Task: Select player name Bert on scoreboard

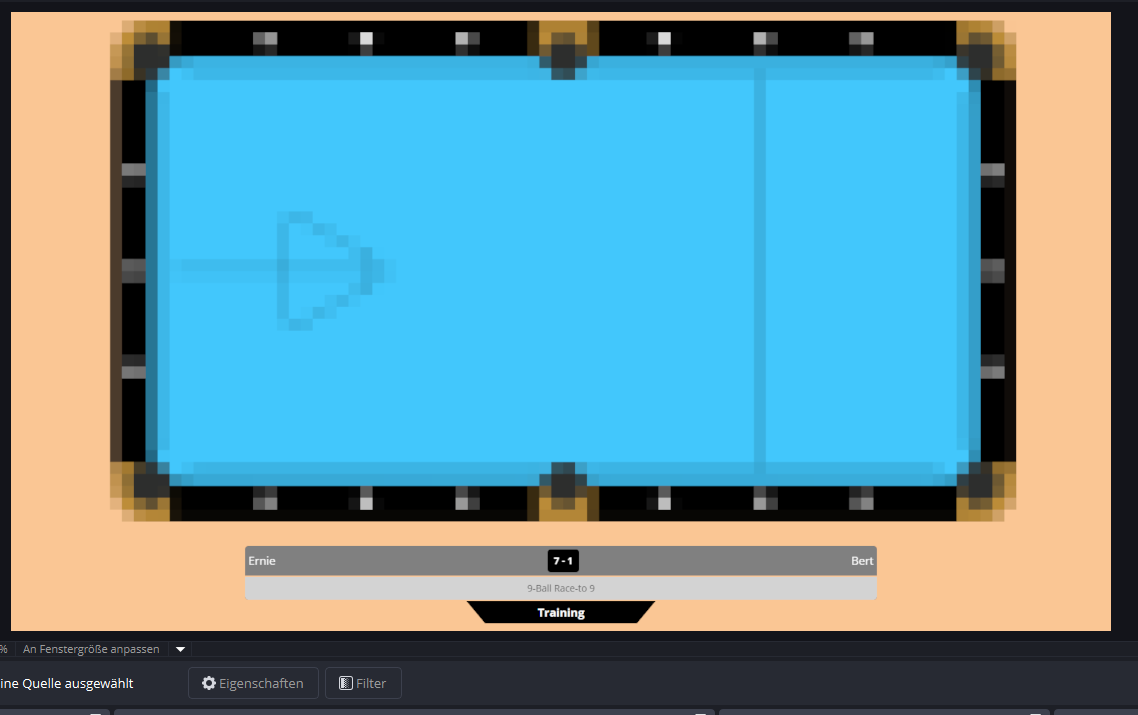Action: tap(862, 561)
